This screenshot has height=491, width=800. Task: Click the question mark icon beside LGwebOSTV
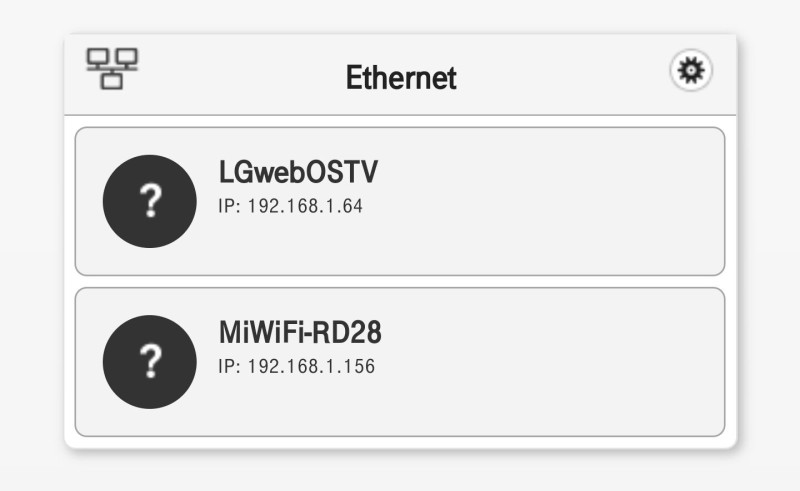coord(149,202)
